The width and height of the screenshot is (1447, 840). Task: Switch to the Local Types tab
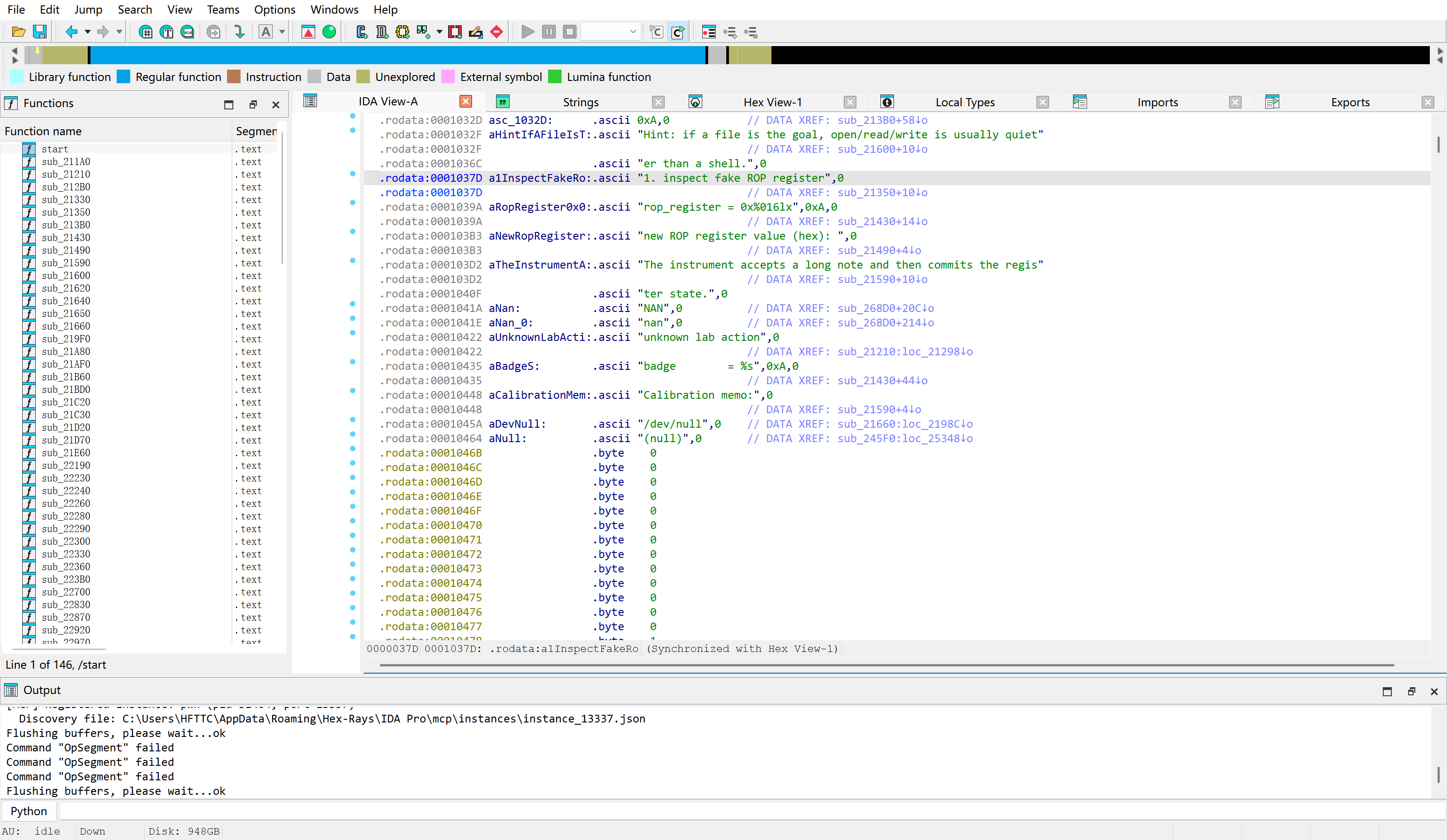click(965, 102)
